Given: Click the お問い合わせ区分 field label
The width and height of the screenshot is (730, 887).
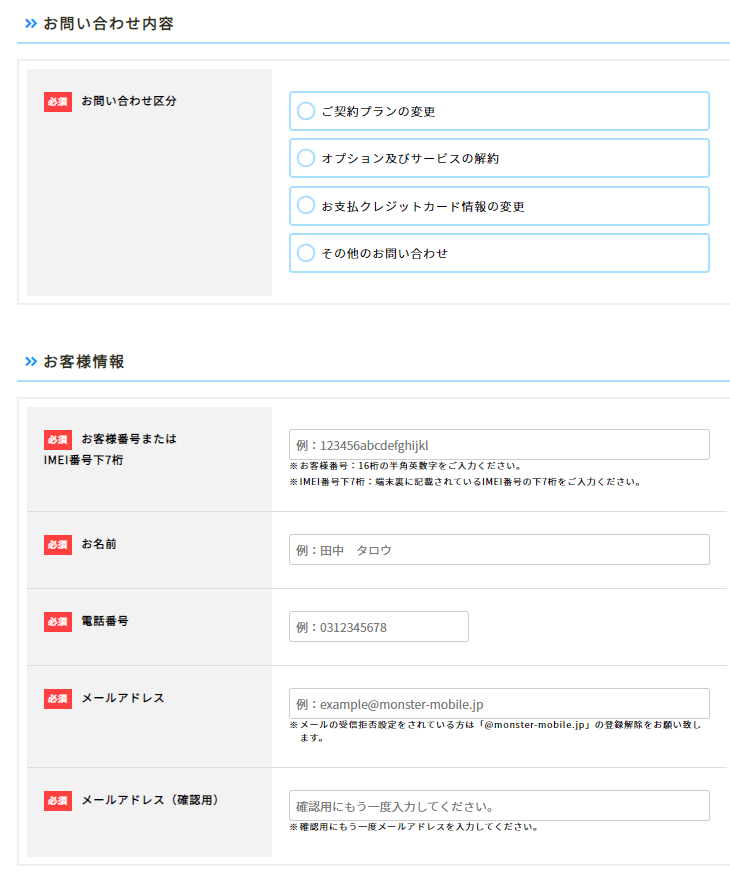Looking at the screenshot, I should 129,101.
